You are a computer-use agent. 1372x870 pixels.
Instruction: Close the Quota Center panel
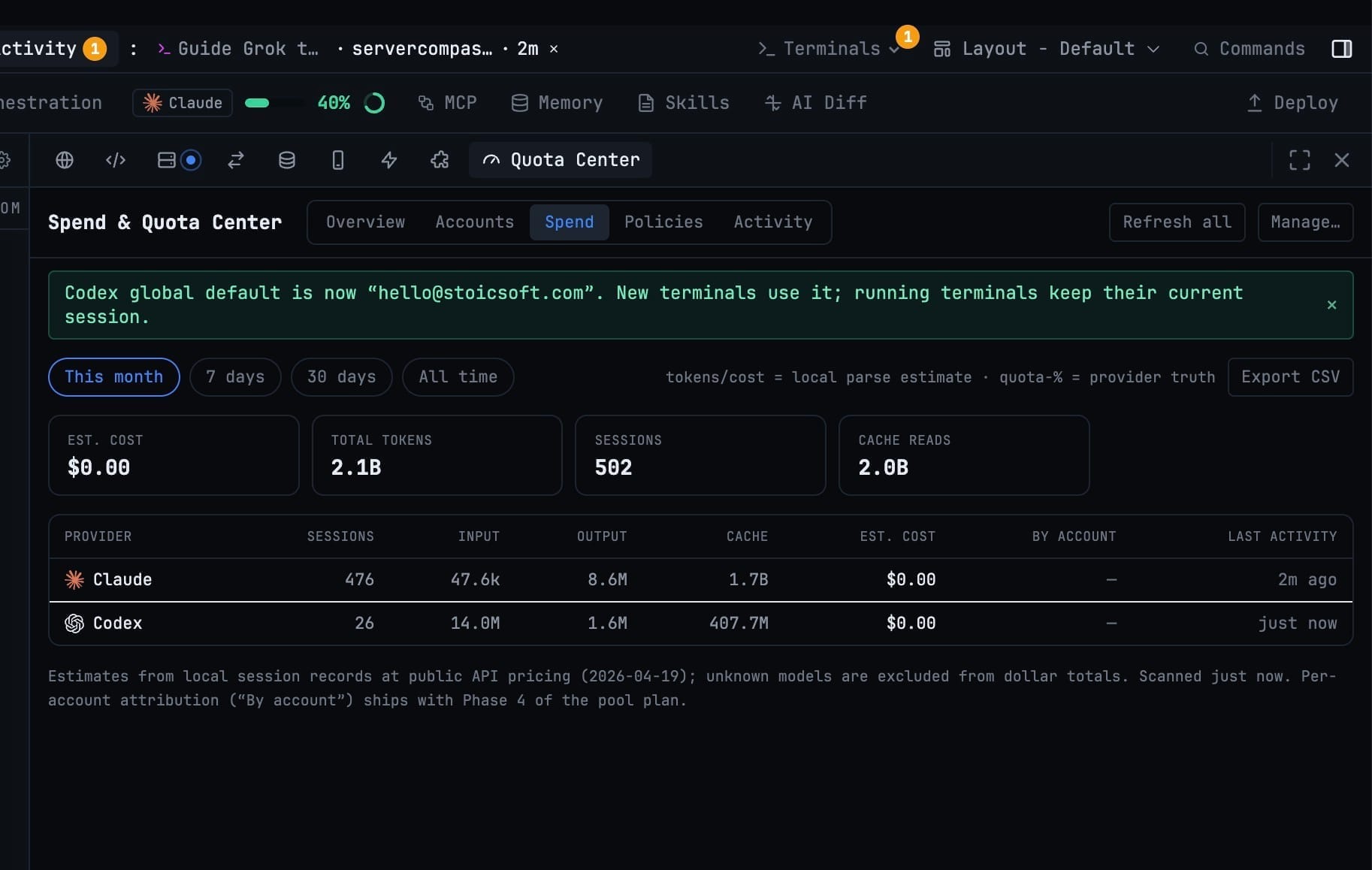1342,160
